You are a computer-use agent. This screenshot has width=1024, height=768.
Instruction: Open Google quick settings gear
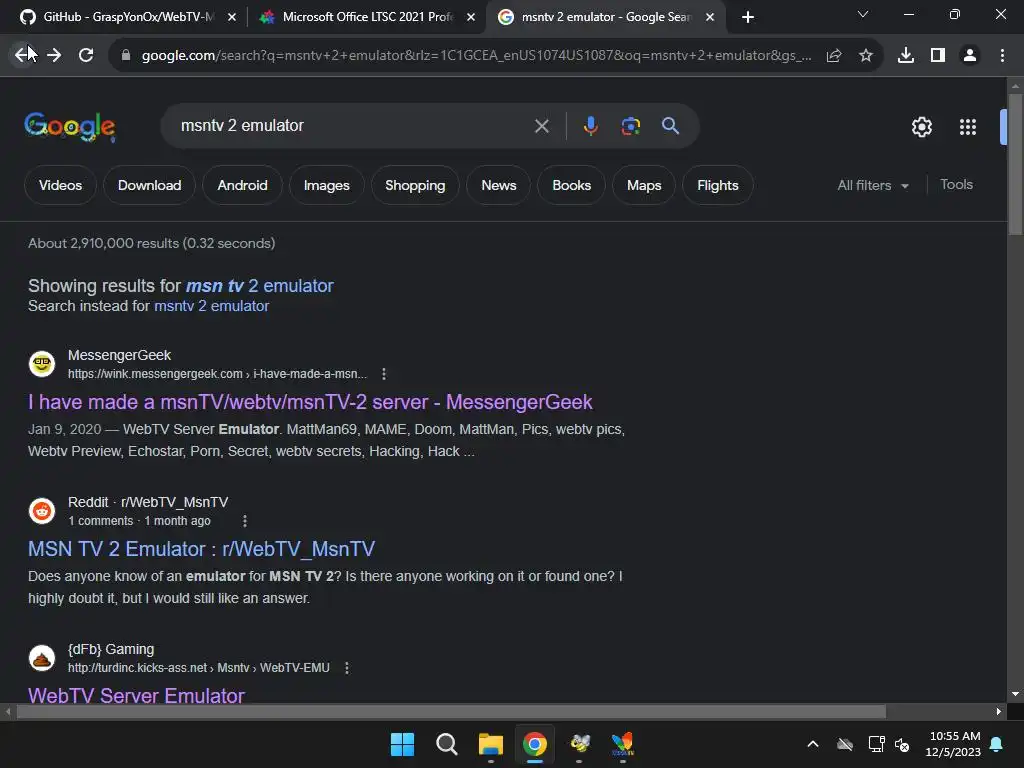[921, 127]
